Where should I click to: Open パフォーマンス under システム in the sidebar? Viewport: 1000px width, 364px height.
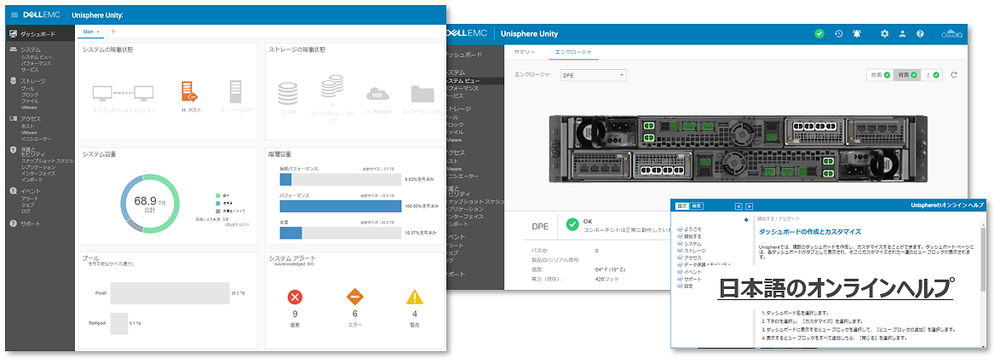click(x=36, y=63)
